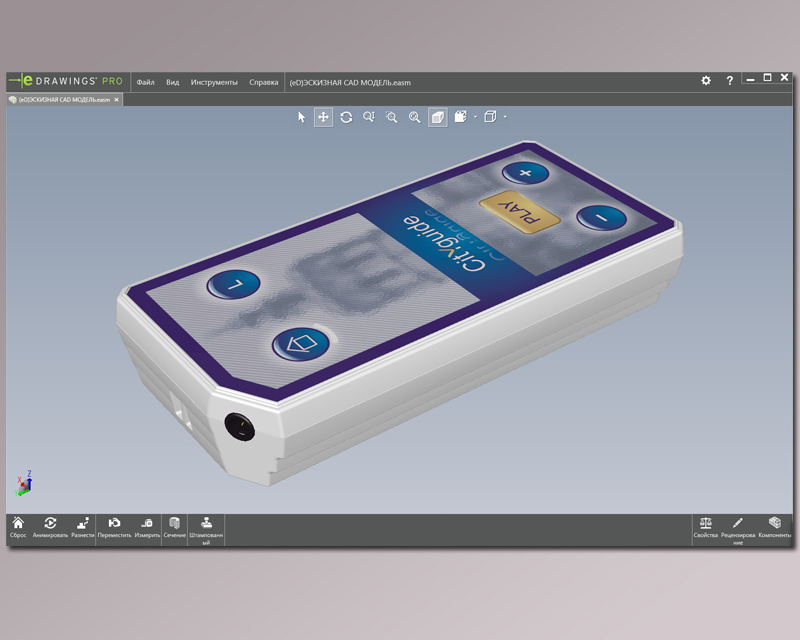Activate the Сечение section tool
Image resolution: width=800 pixels, height=640 pixels.
(174, 527)
